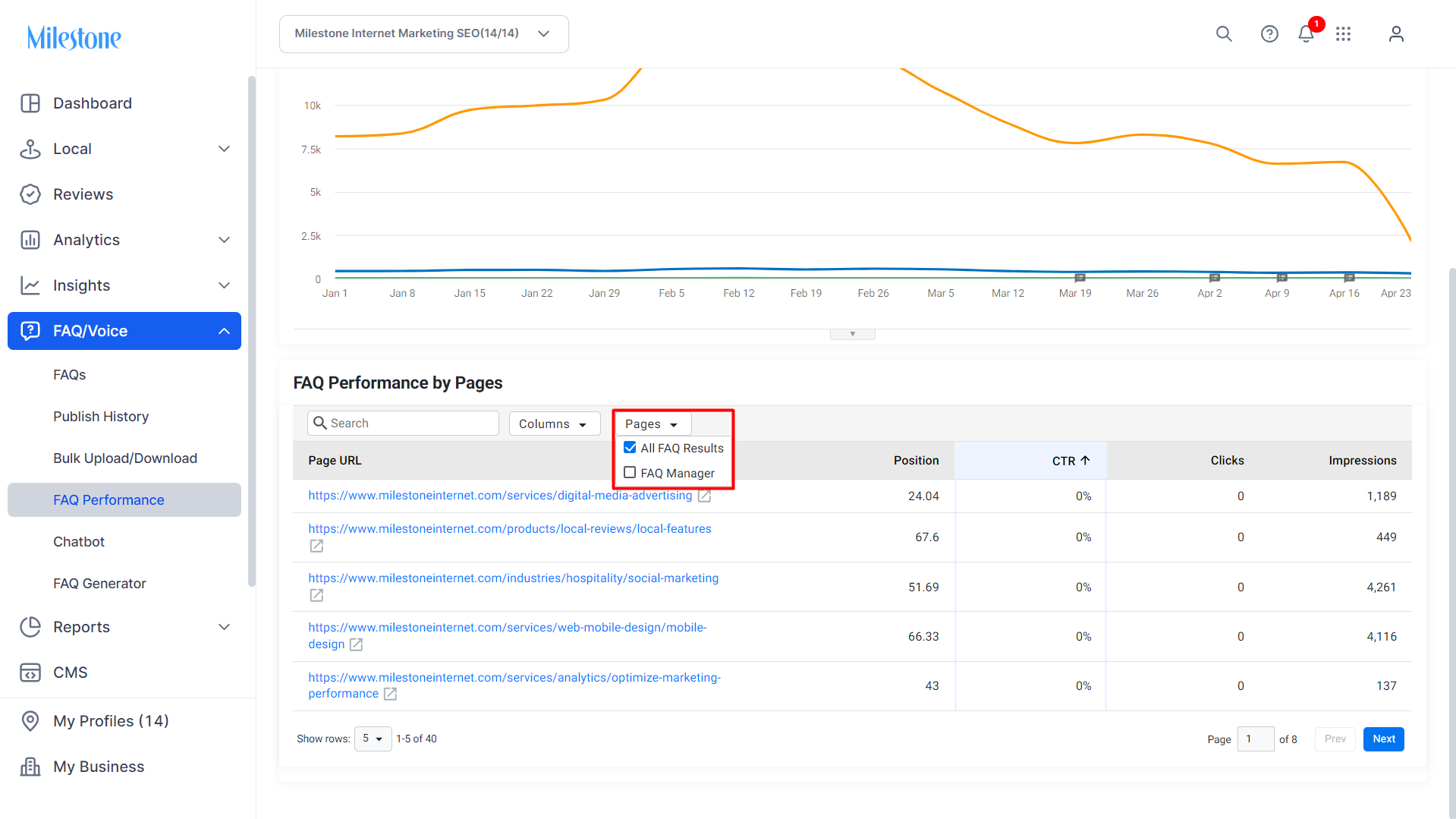
Task: Expand the Reports menu chevron
Action: click(x=224, y=627)
